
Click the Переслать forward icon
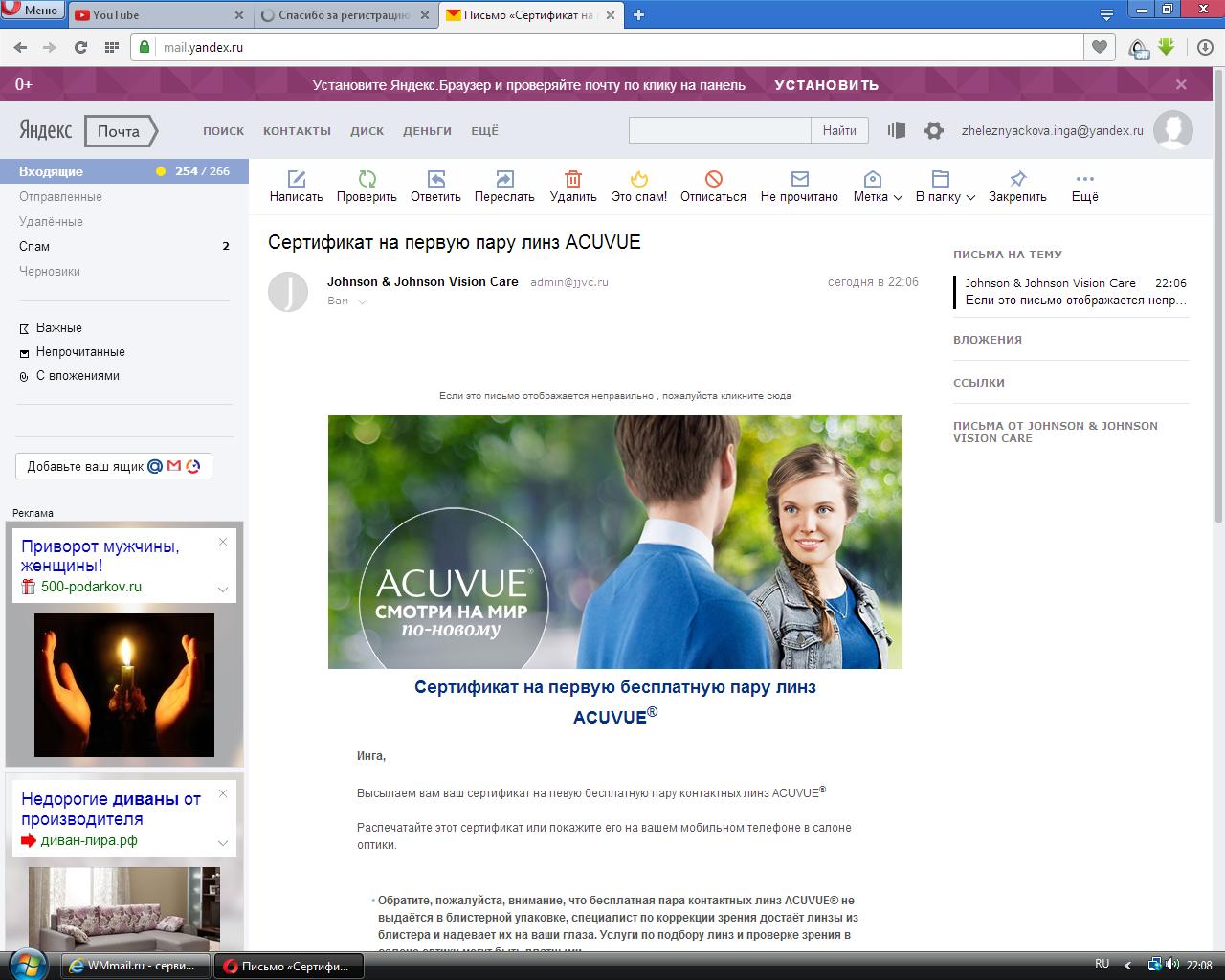(x=504, y=179)
